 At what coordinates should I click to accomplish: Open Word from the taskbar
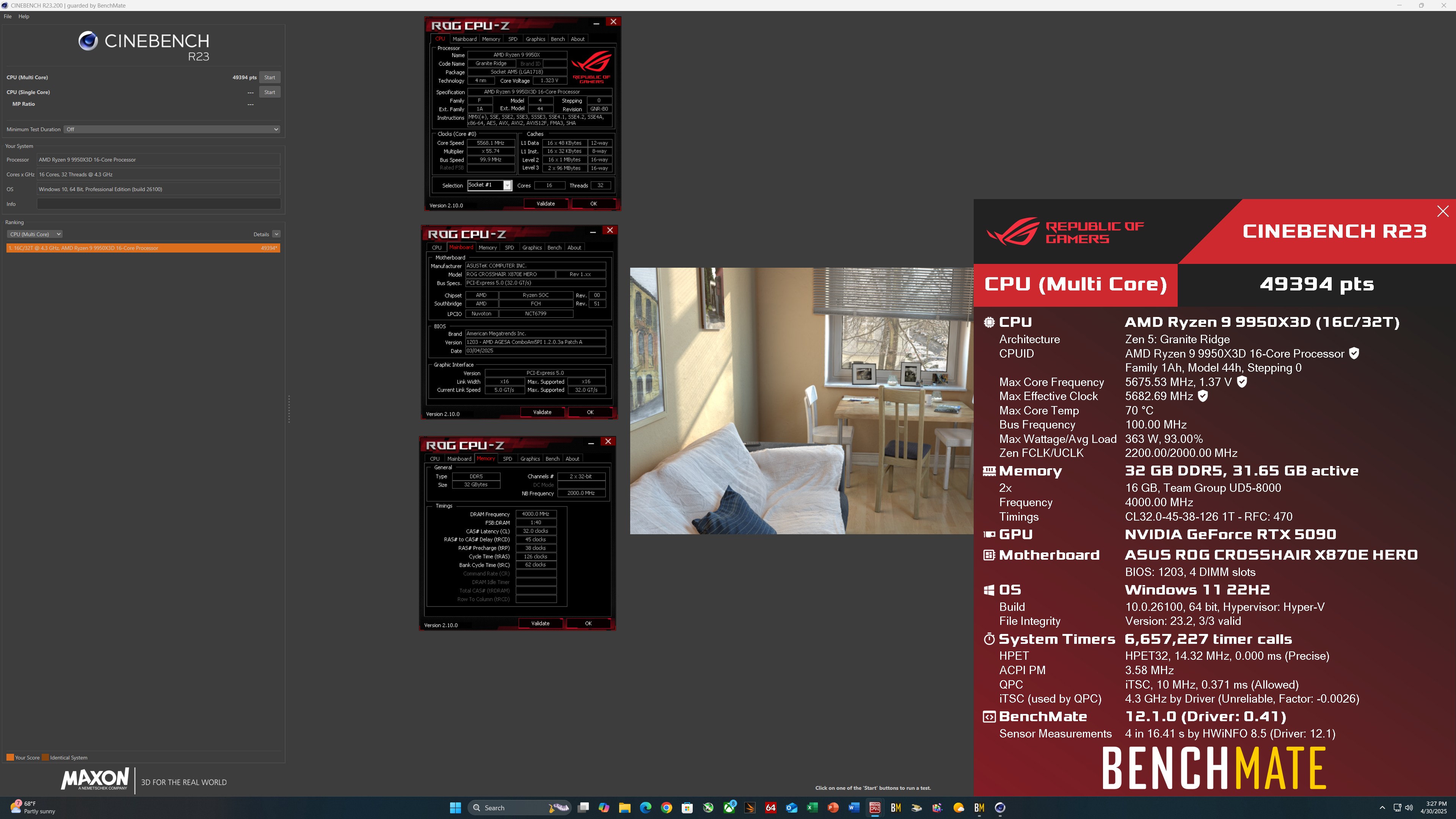pyautogui.click(x=854, y=808)
